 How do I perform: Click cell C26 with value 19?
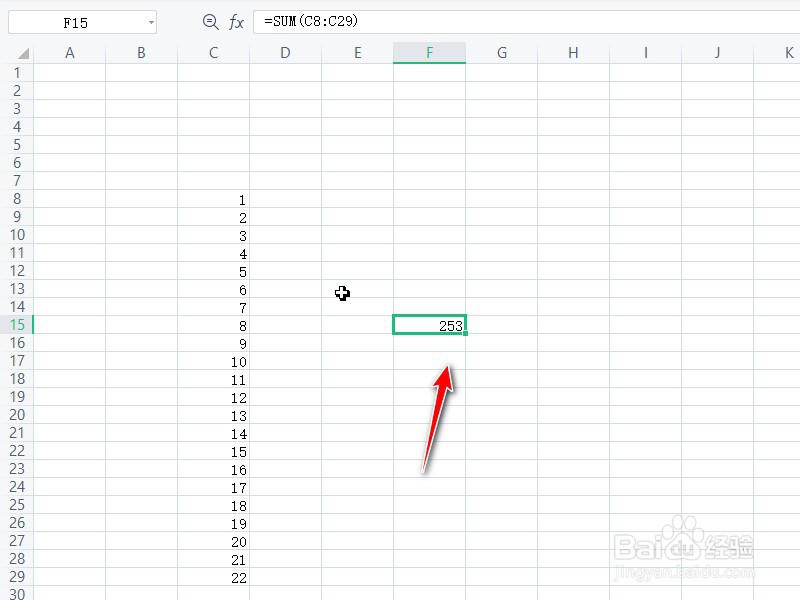(213, 523)
